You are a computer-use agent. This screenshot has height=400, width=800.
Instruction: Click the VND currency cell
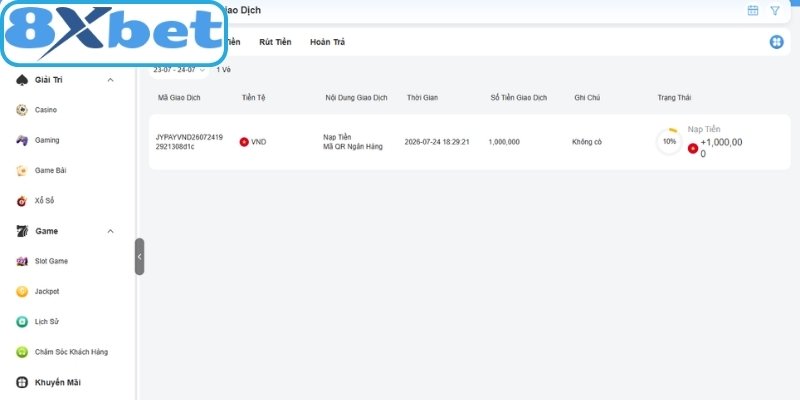(x=253, y=142)
